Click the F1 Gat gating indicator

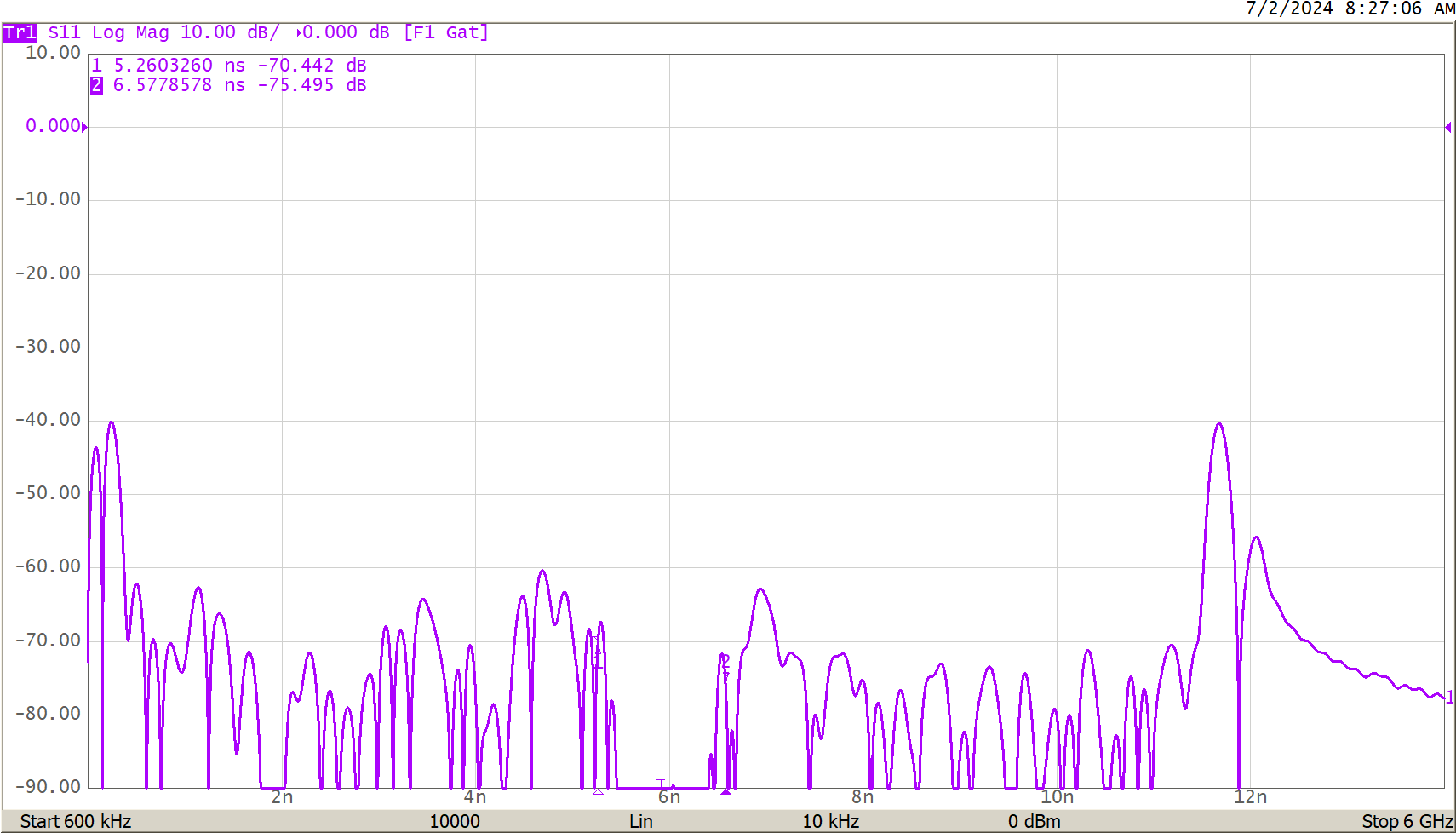(447, 32)
